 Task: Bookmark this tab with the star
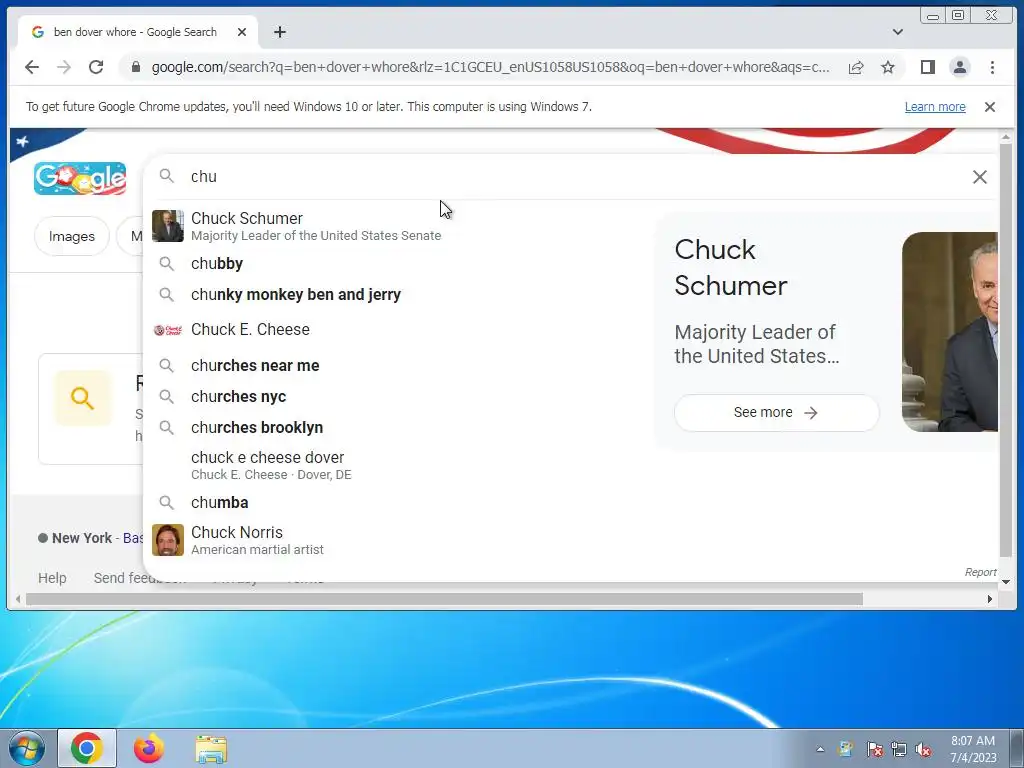click(888, 67)
